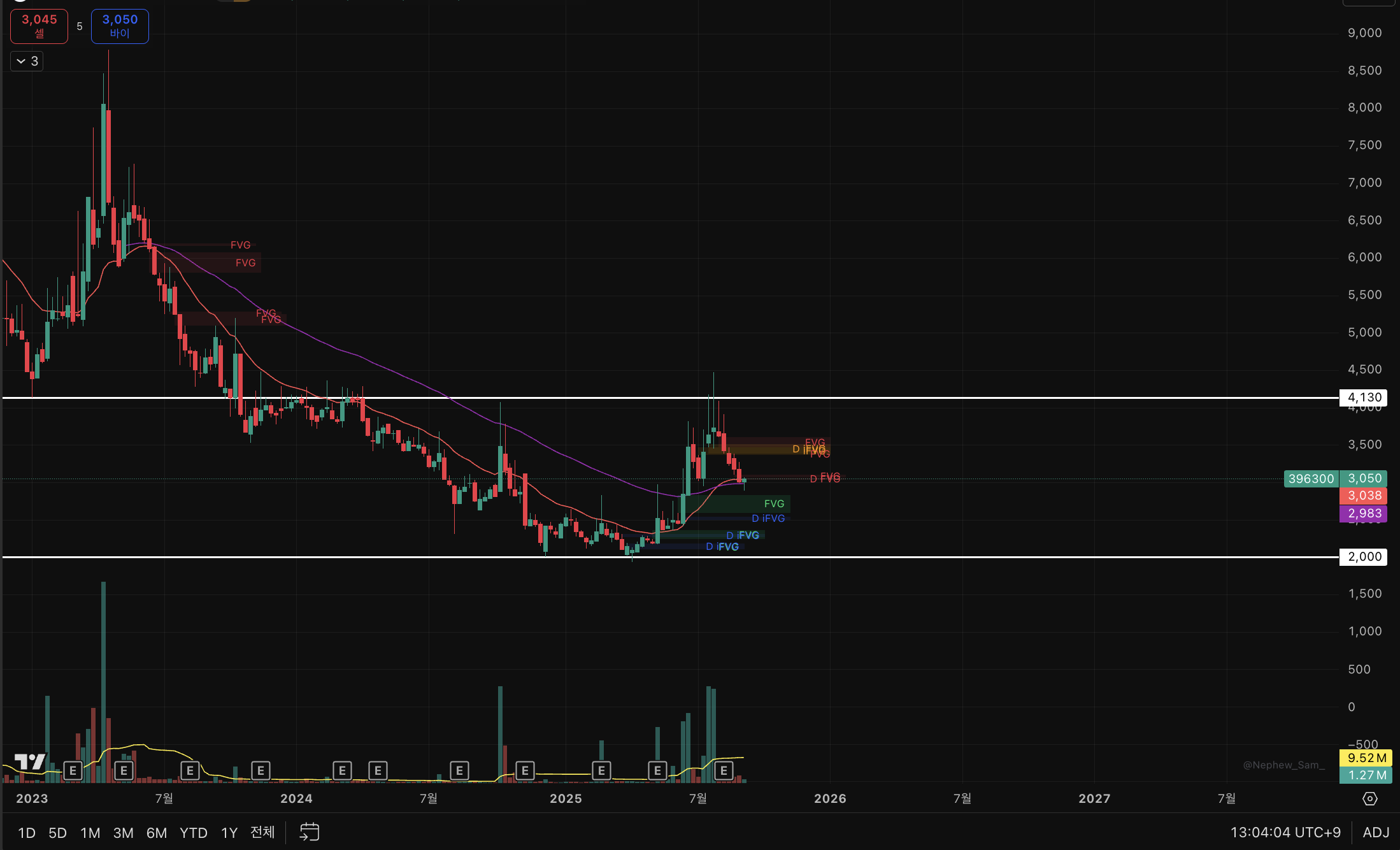This screenshot has height=850, width=1400.
Task: Click the earnings marker left of 2024
Action: coord(261,770)
